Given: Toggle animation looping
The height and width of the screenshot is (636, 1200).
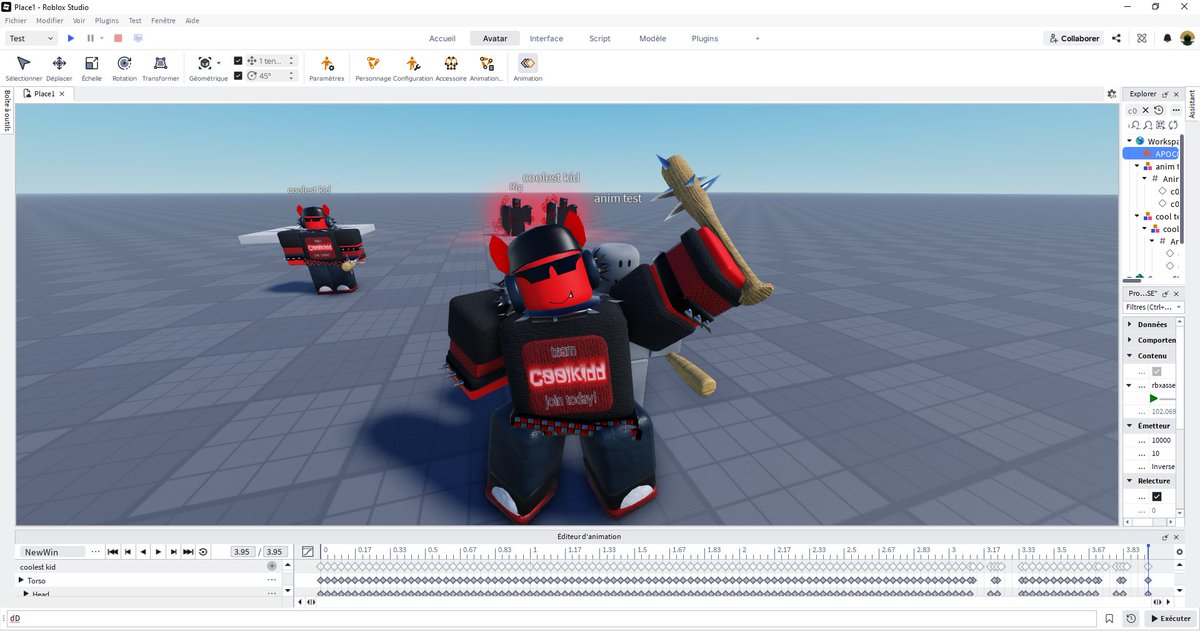Looking at the screenshot, I should (x=203, y=551).
